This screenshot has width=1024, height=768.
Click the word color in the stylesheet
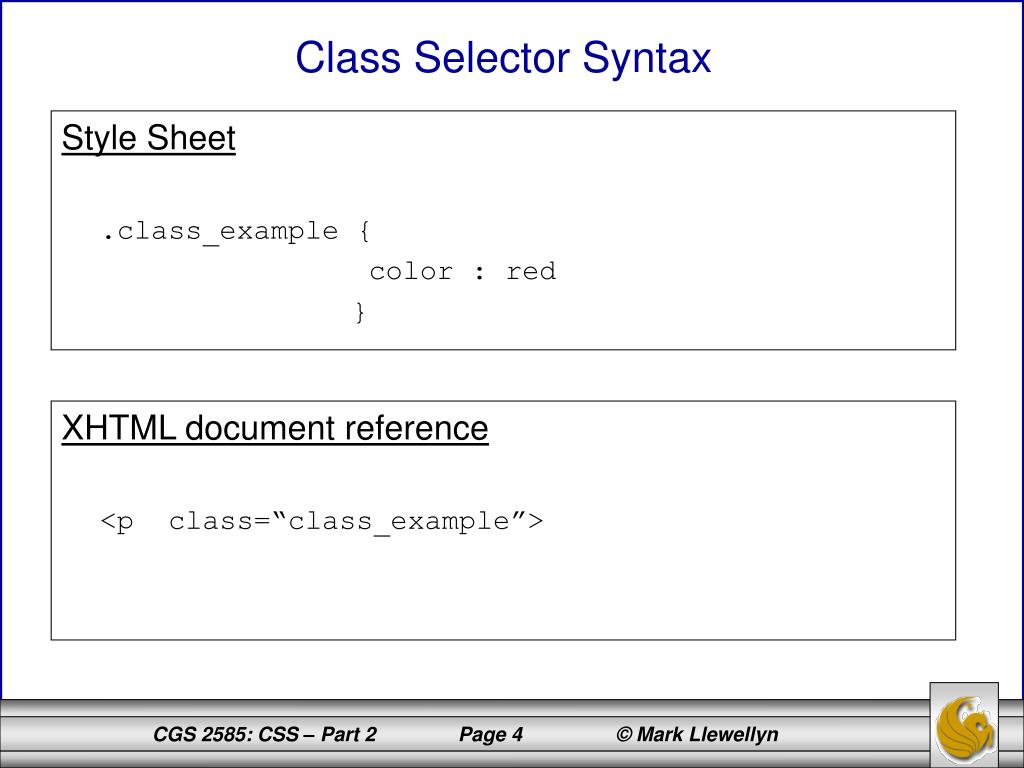point(411,272)
